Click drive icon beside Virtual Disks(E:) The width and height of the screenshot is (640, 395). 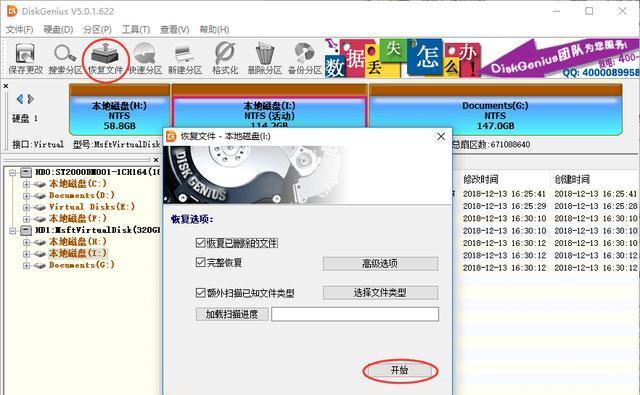pos(40,207)
